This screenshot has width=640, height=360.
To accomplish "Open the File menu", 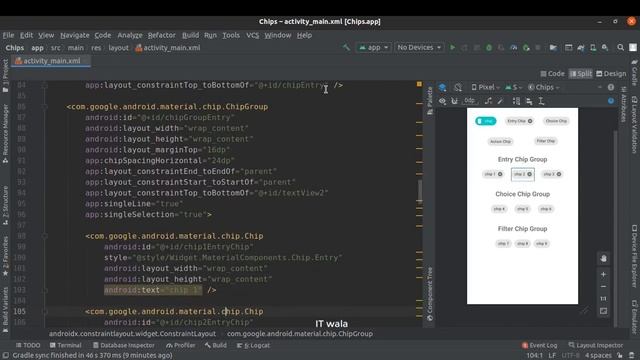I will tap(8, 35).
